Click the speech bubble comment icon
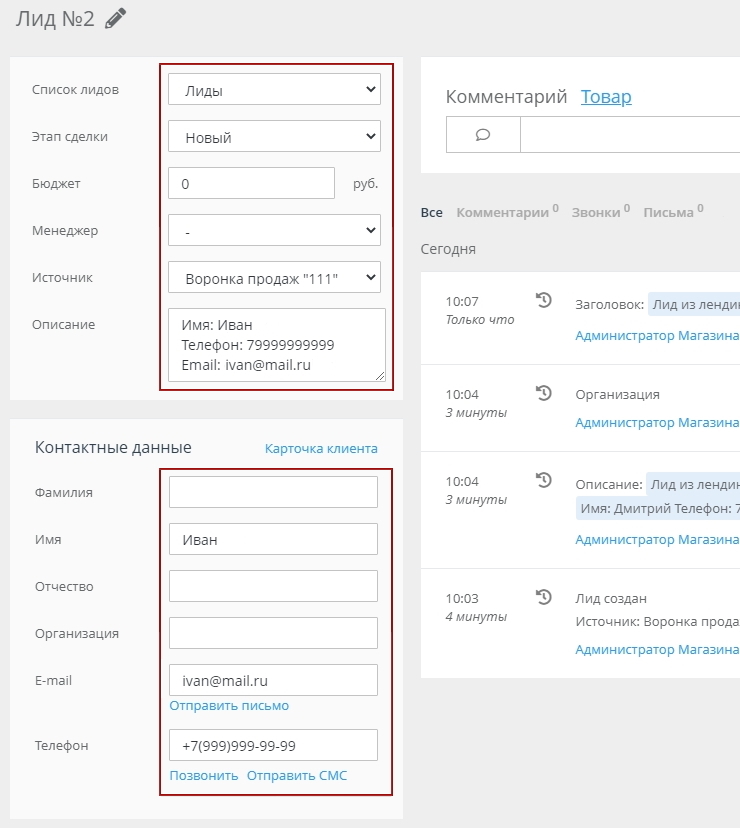Image resolution: width=740 pixels, height=828 pixels. (x=483, y=135)
